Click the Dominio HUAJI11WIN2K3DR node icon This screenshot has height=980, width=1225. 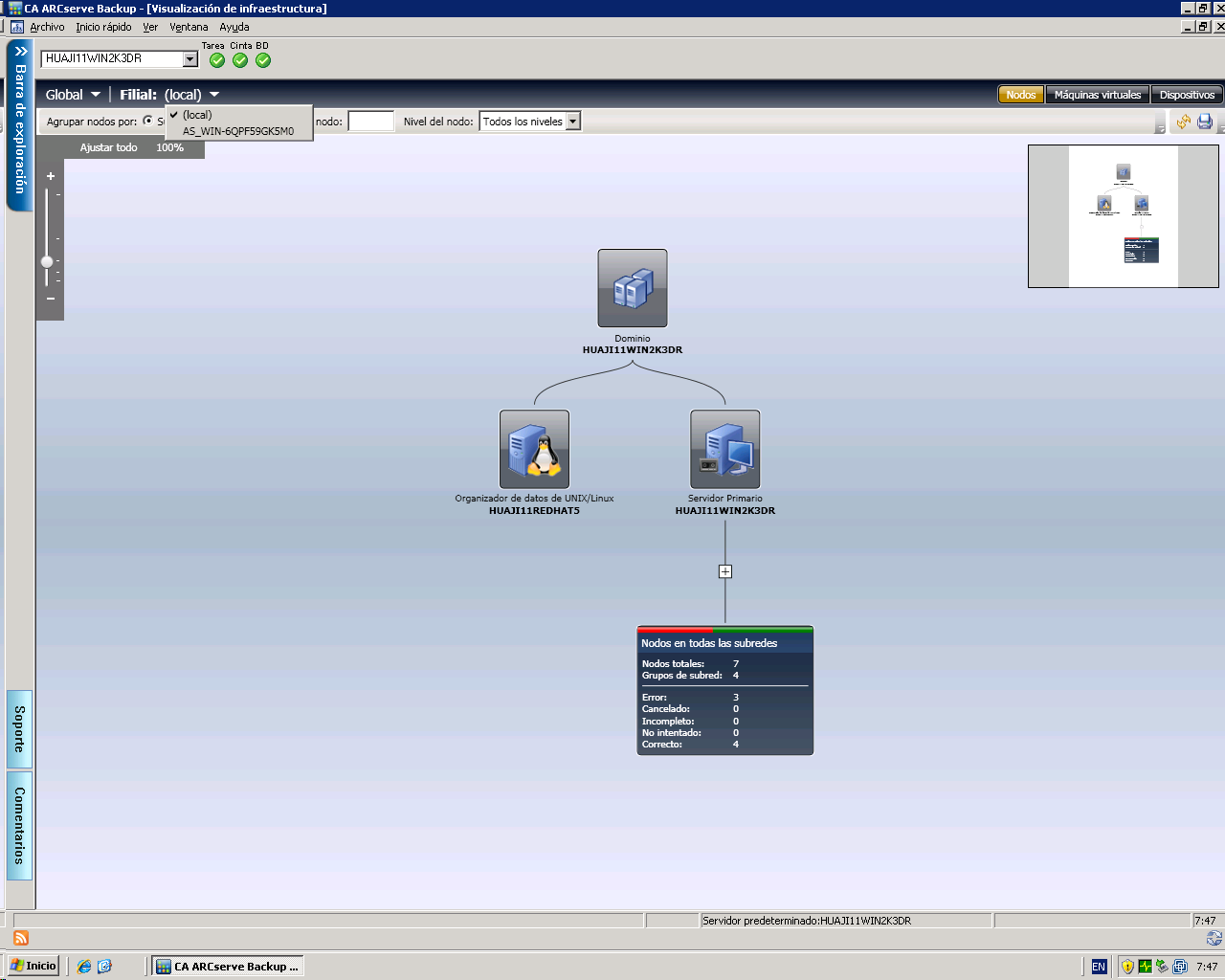633,288
